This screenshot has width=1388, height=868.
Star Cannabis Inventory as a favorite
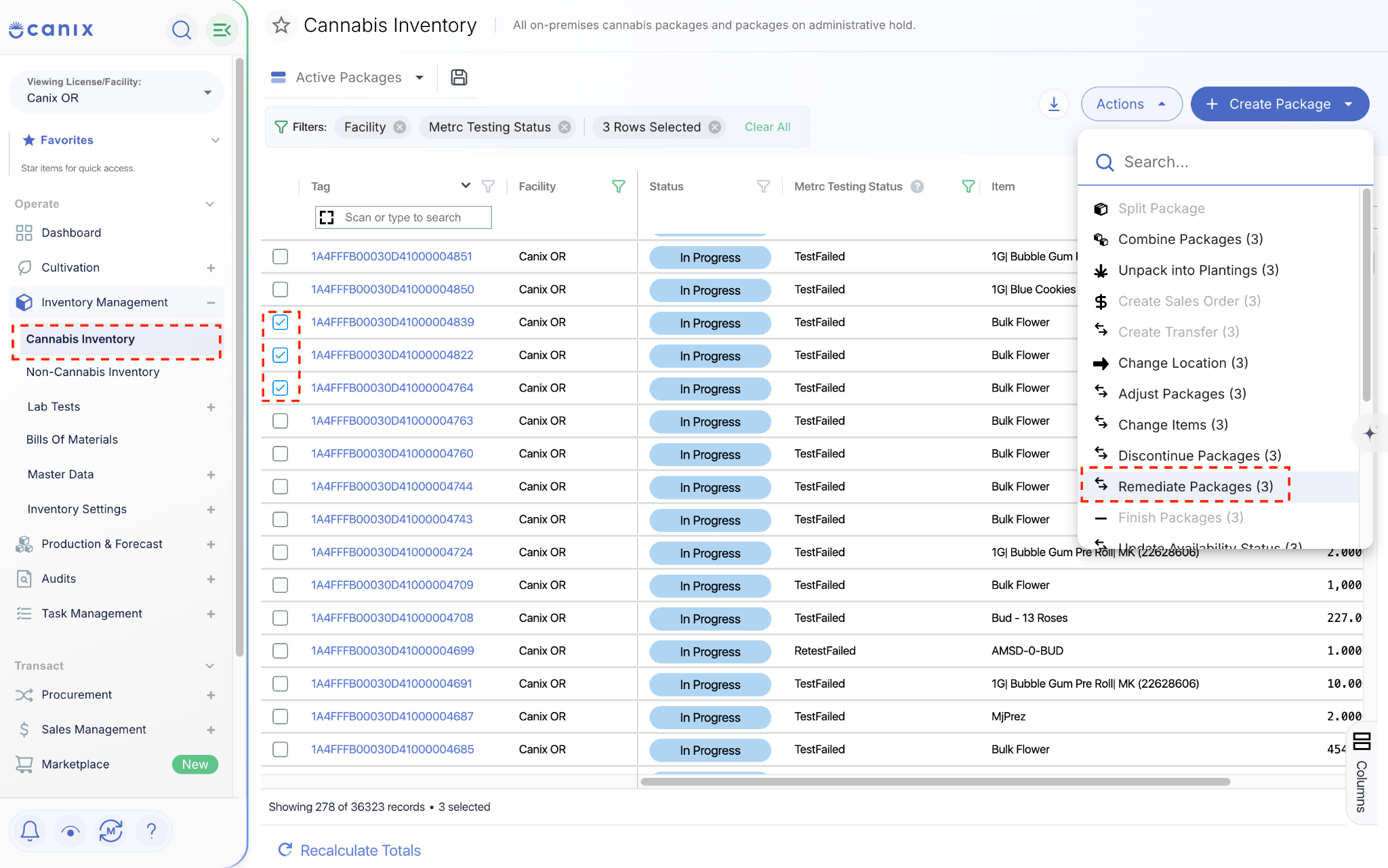click(281, 26)
